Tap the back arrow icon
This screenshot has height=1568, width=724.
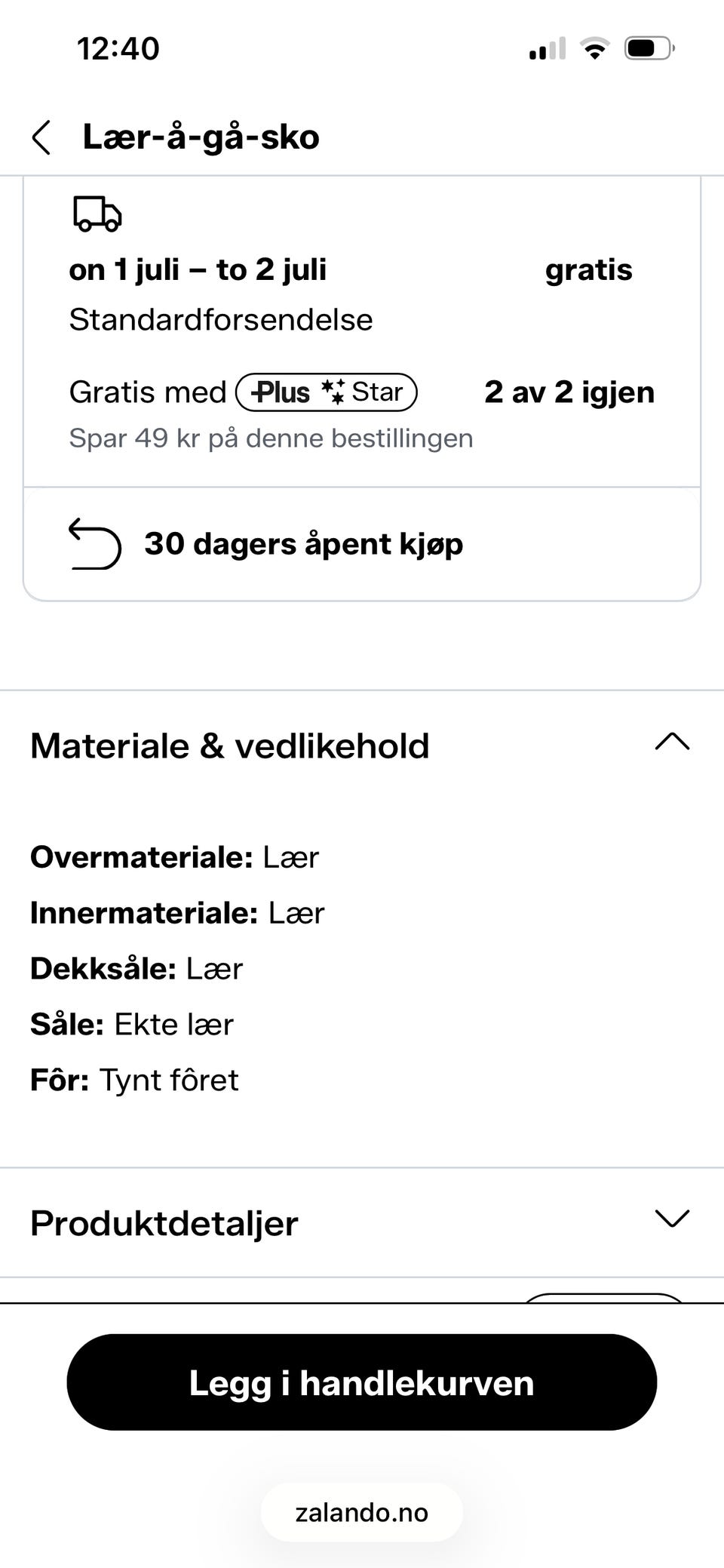pos(41,137)
